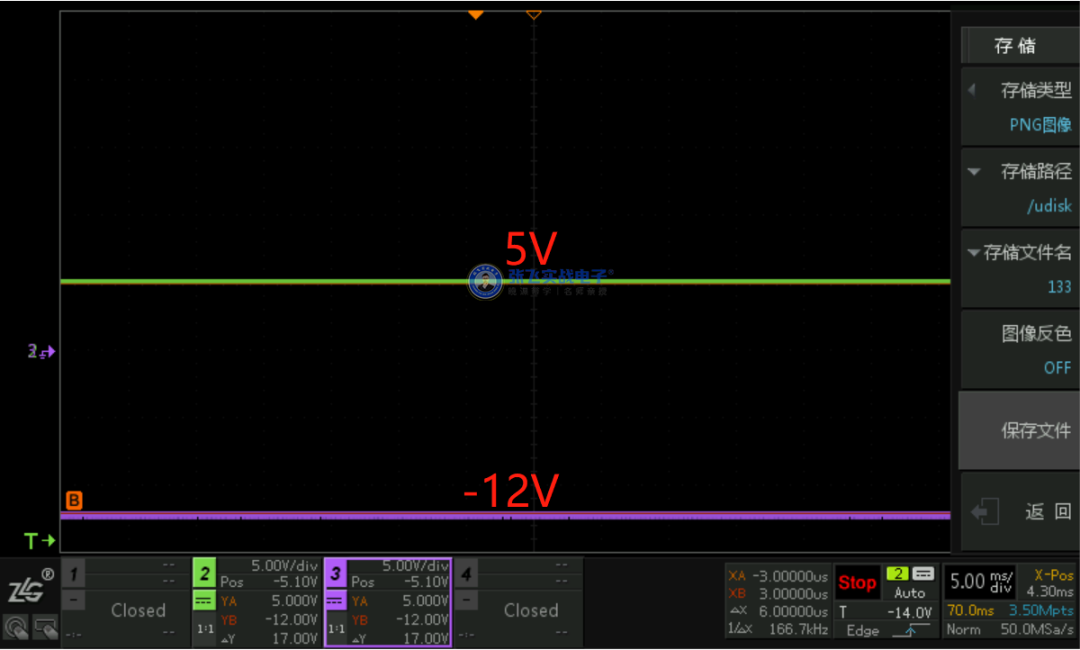The image size is (1080, 650).
Task: Click the rising edge slope icon
Action: pyautogui.click(x=909, y=630)
